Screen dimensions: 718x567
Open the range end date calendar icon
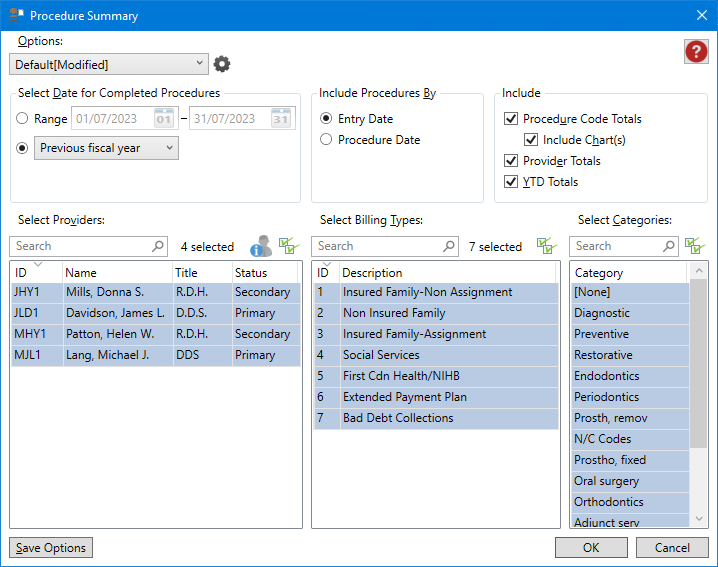pos(281,119)
